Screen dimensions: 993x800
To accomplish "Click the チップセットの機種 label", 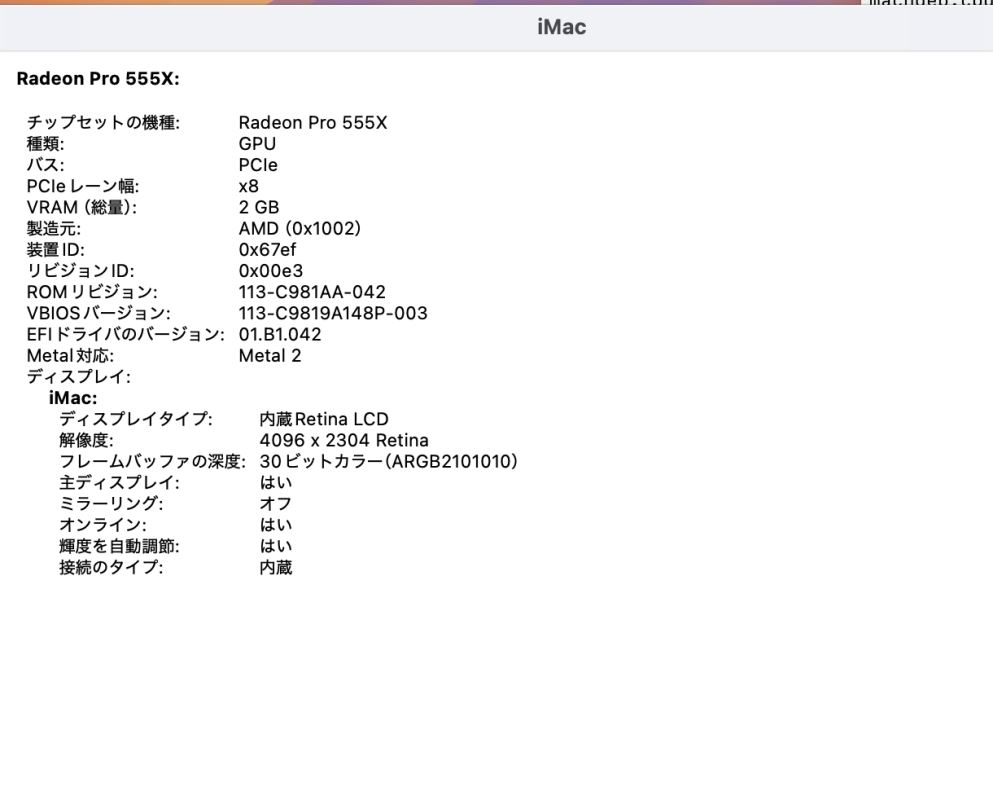I will click(103, 122).
